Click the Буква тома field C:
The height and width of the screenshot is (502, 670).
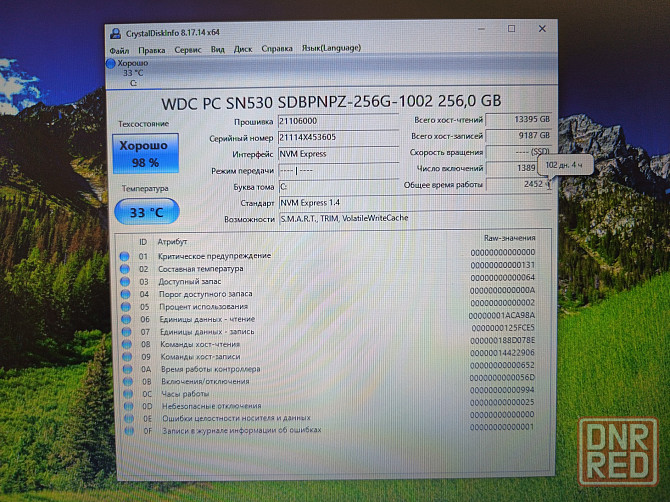point(338,187)
